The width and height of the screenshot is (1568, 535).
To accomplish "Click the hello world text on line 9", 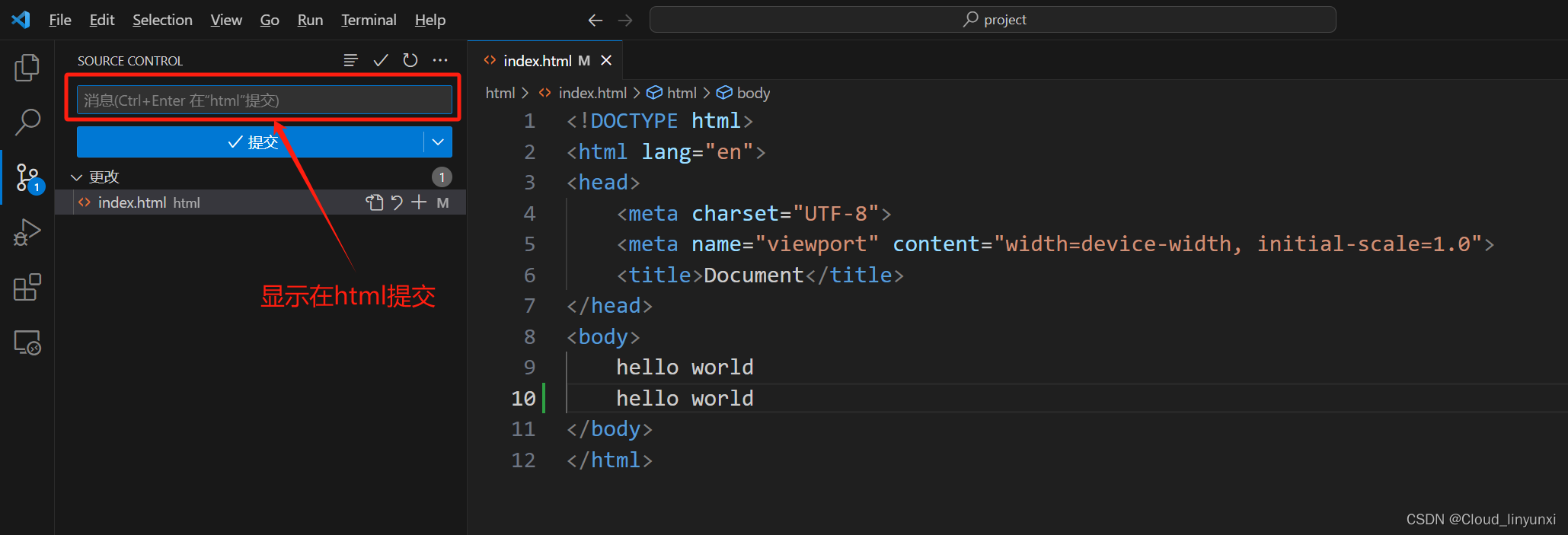I will pyautogui.click(x=685, y=368).
